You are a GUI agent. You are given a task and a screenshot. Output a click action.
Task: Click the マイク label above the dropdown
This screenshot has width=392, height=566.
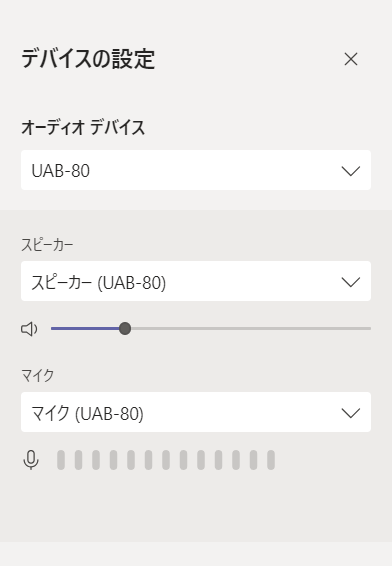point(38,375)
